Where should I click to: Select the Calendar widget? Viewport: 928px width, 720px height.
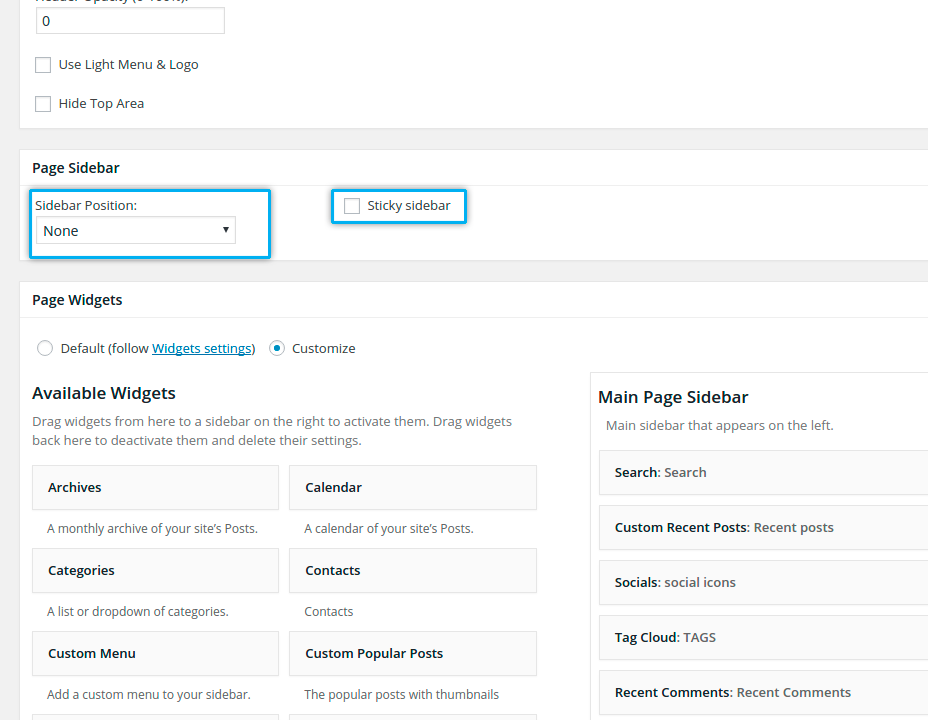click(412, 488)
